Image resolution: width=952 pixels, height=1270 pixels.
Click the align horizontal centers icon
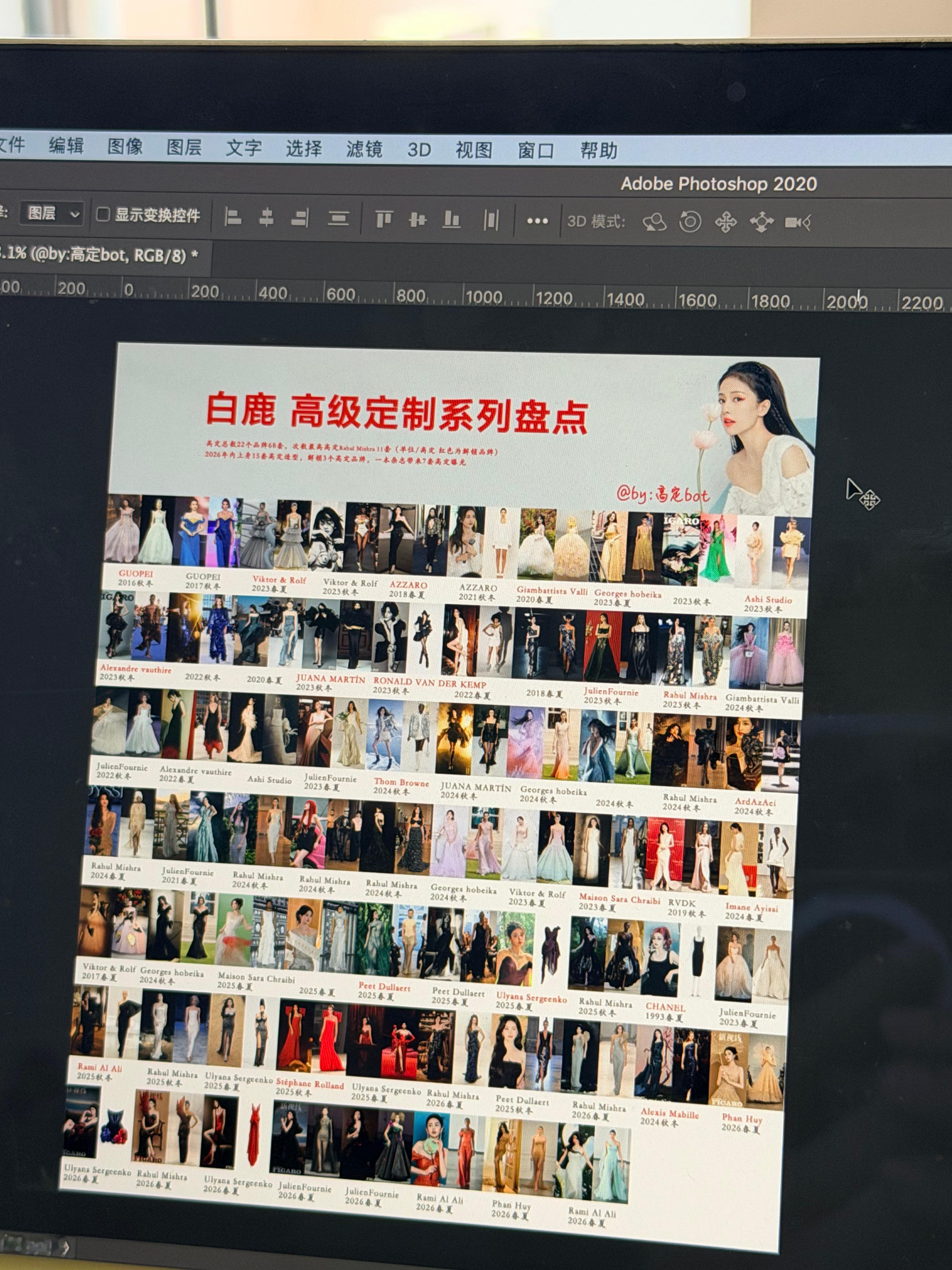pos(266,218)
